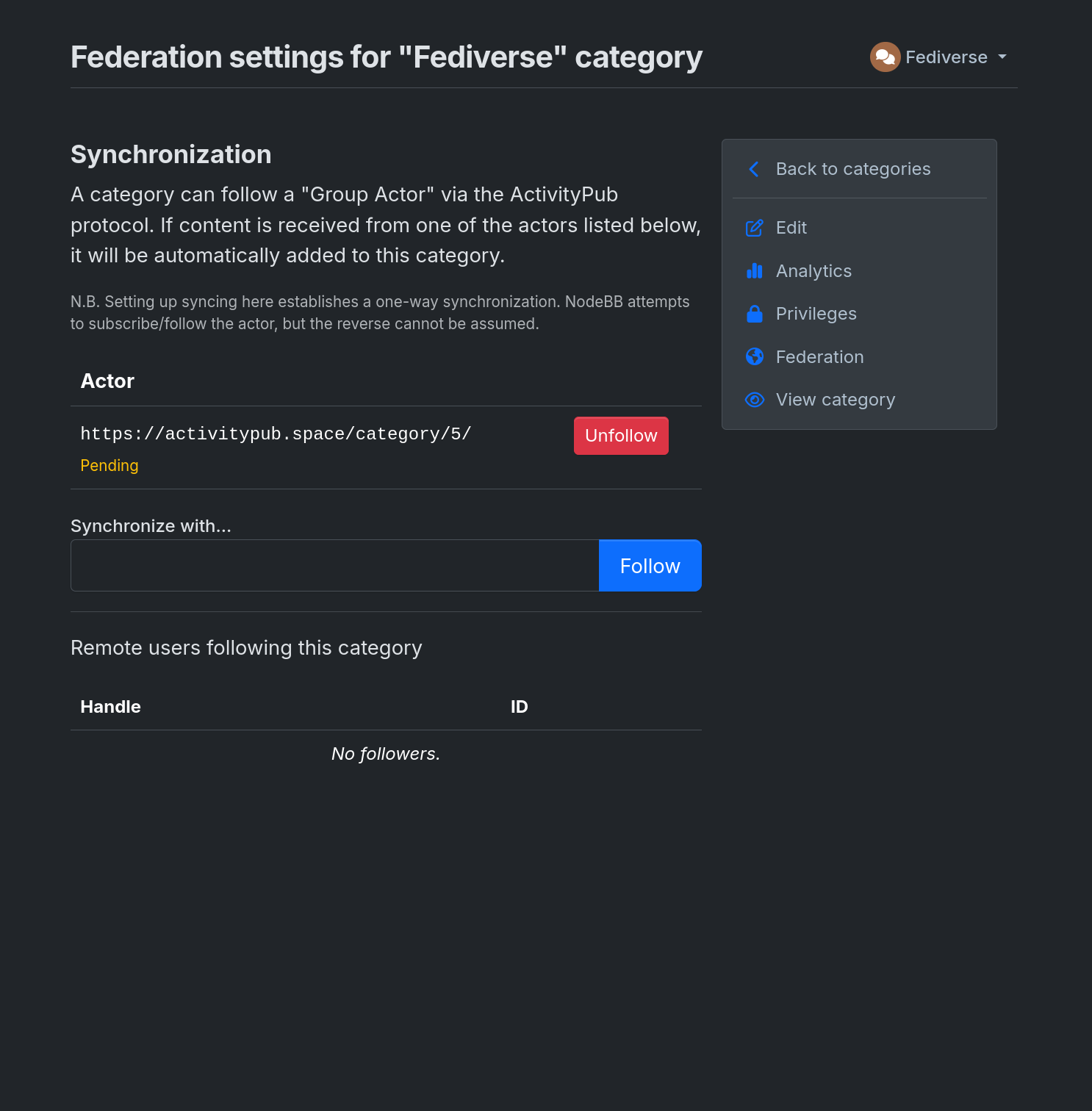Open the View category link

(x=835, y=400)
